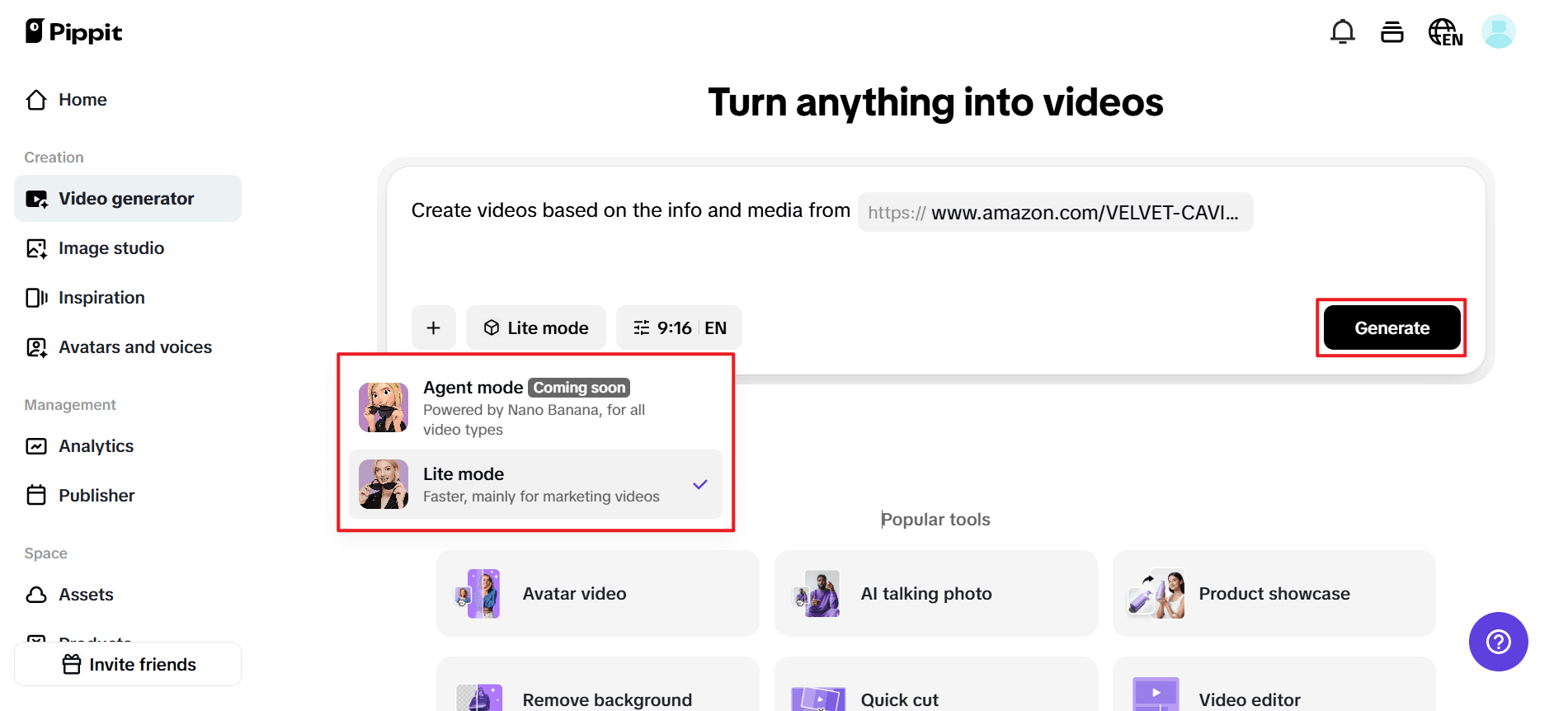Image resolution: width=1568 pixels, height=711 pixels.
Task: Toggle the Lite mode dropdown button
Action: [x=535, y=327]
